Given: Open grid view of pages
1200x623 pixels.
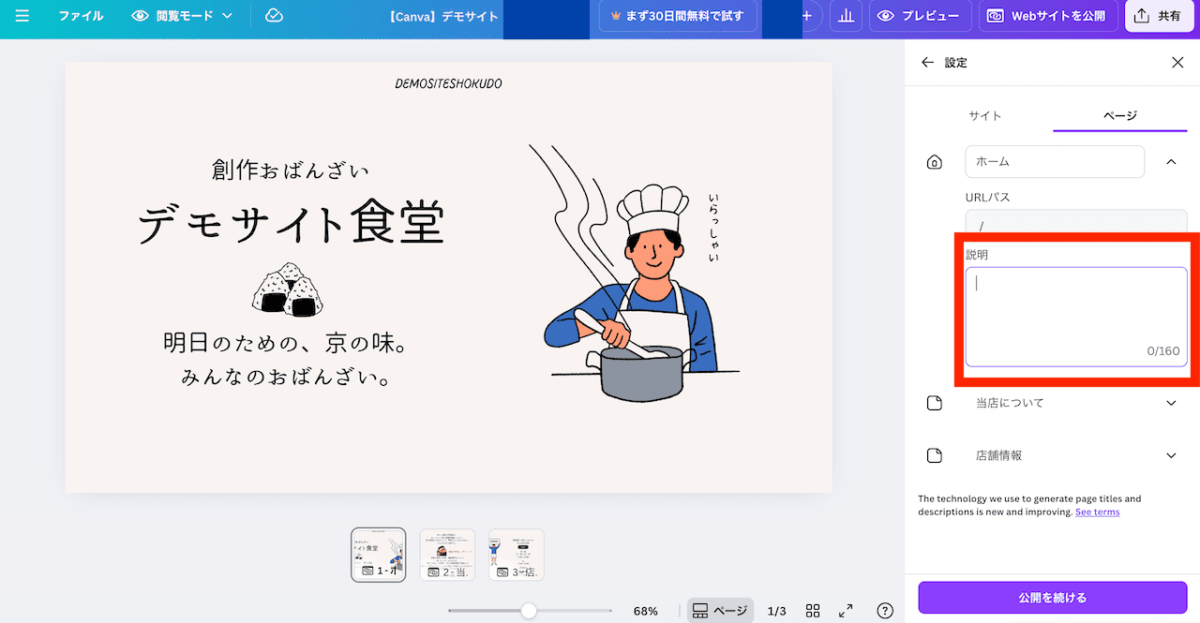Looking at the screenshot, I should (813, 610).
